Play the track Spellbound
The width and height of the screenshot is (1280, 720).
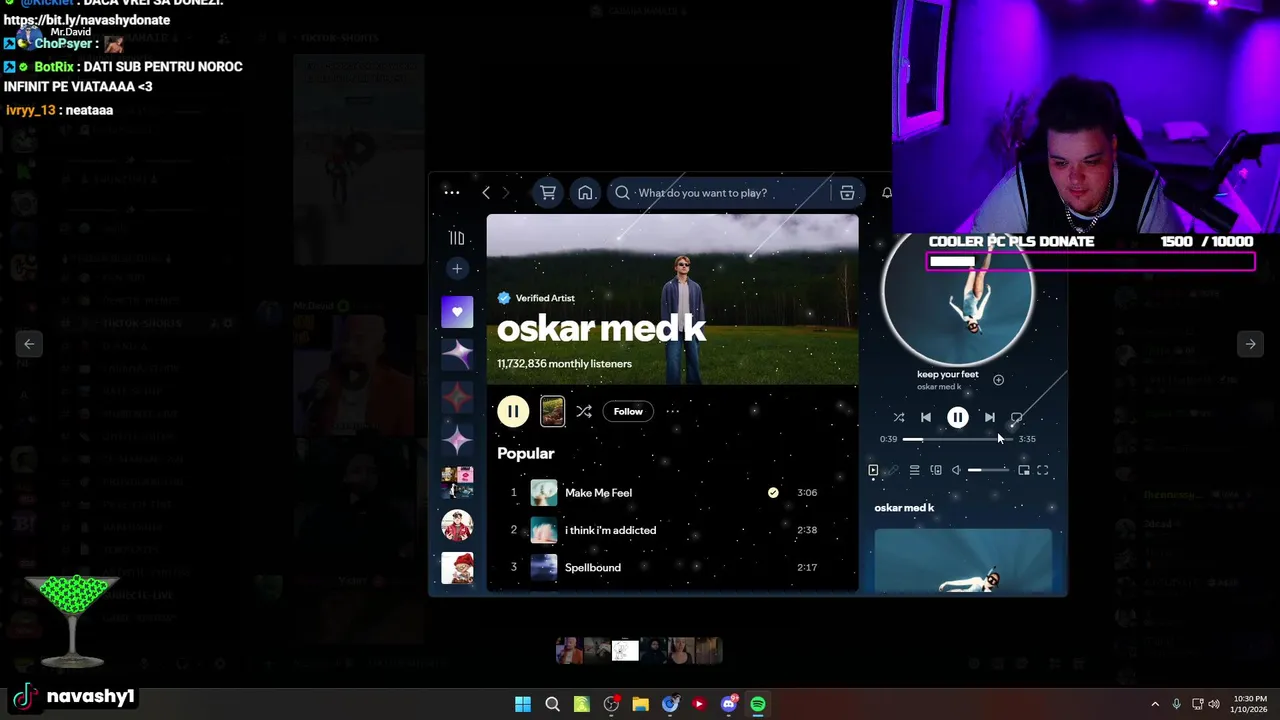click(x=593, y=567)
